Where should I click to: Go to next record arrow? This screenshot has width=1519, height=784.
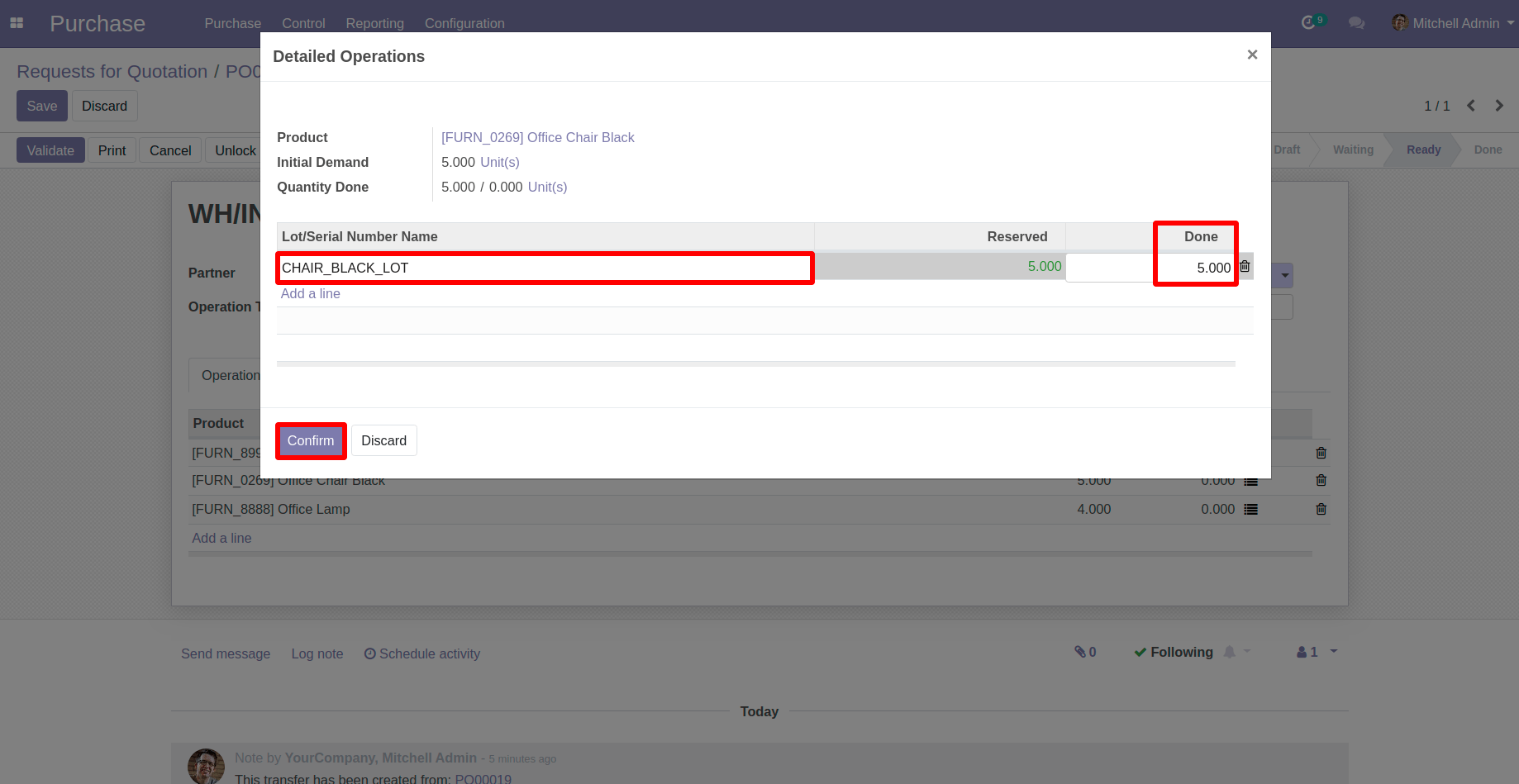[1499, 106]
